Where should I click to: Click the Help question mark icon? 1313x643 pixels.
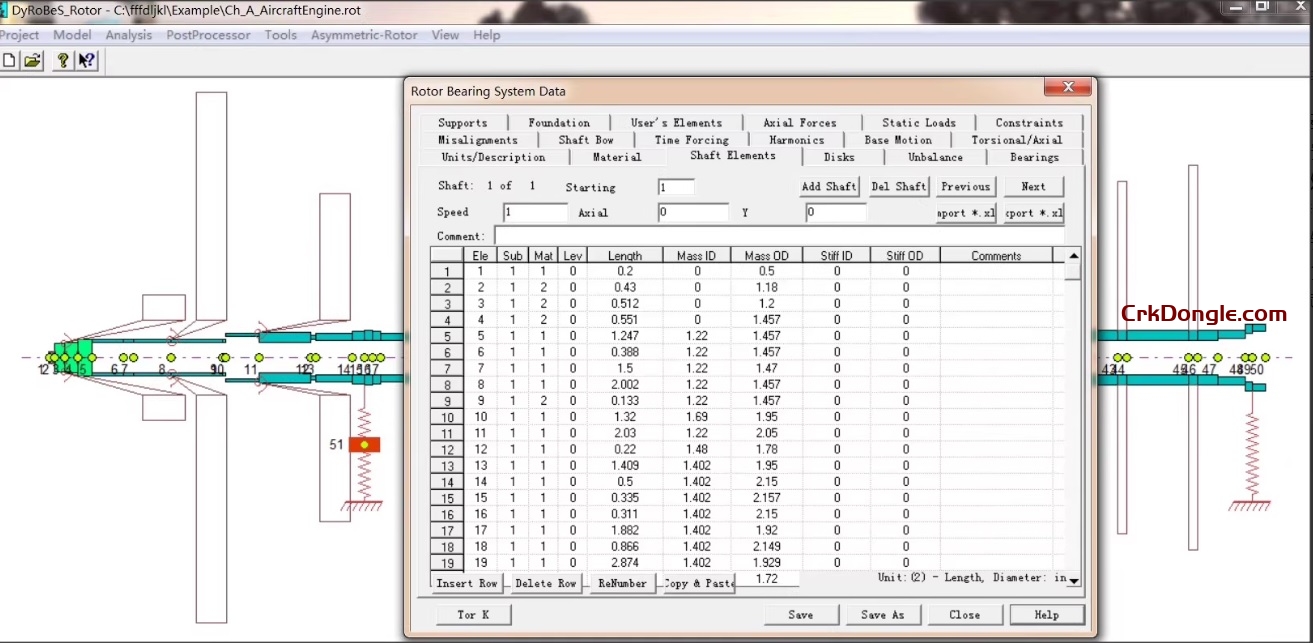[x=62, y=60]
